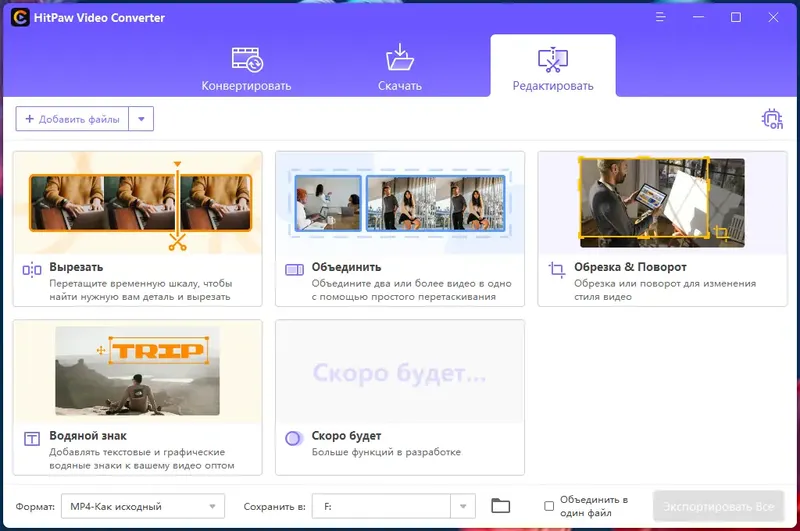
Task: Open the Объединить merge thumbnail
Action: click(400, 203)
